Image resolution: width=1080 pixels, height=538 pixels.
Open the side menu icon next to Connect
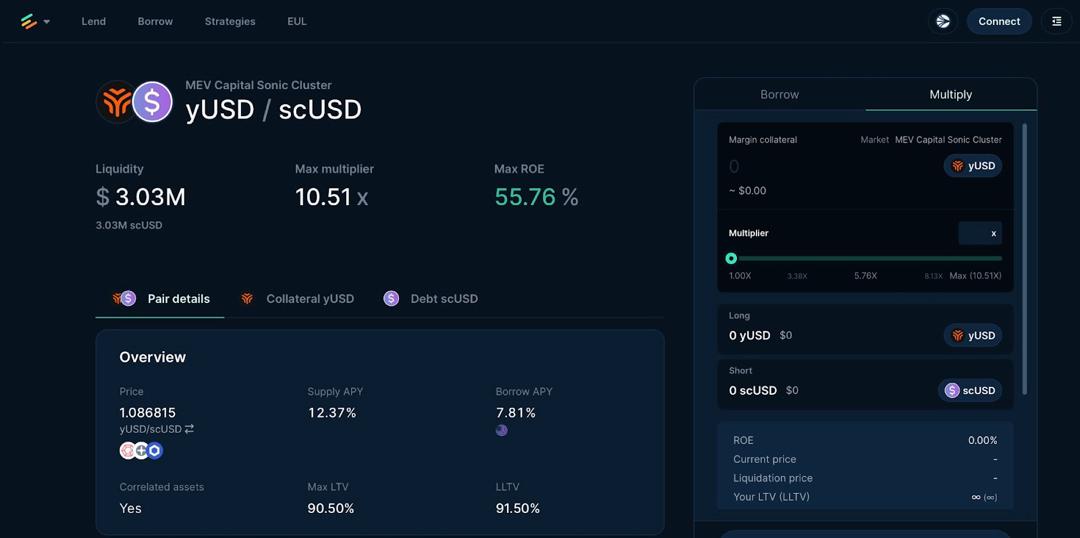pos(1057,21)
